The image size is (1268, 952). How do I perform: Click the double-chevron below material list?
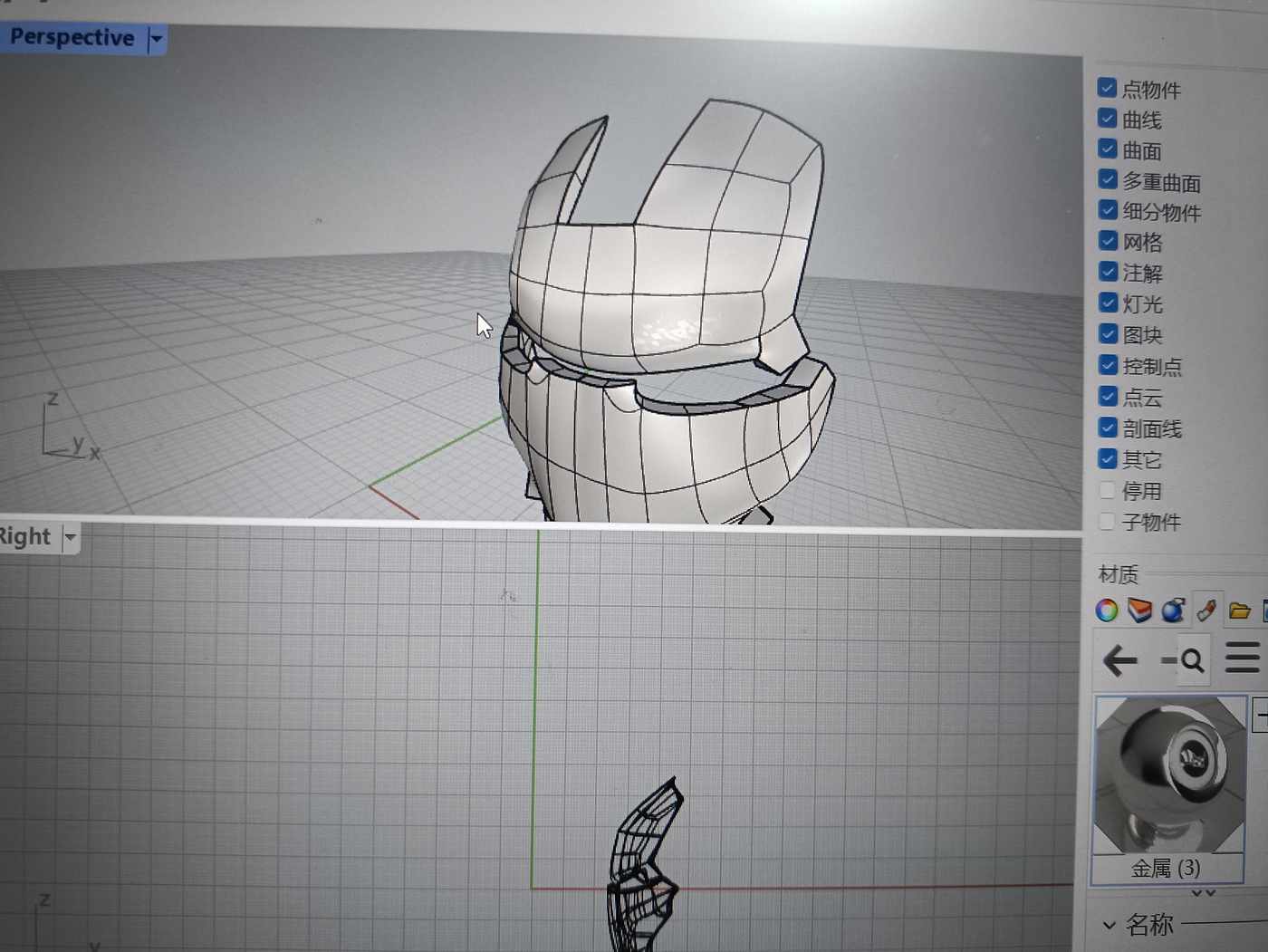point(1203,893)
